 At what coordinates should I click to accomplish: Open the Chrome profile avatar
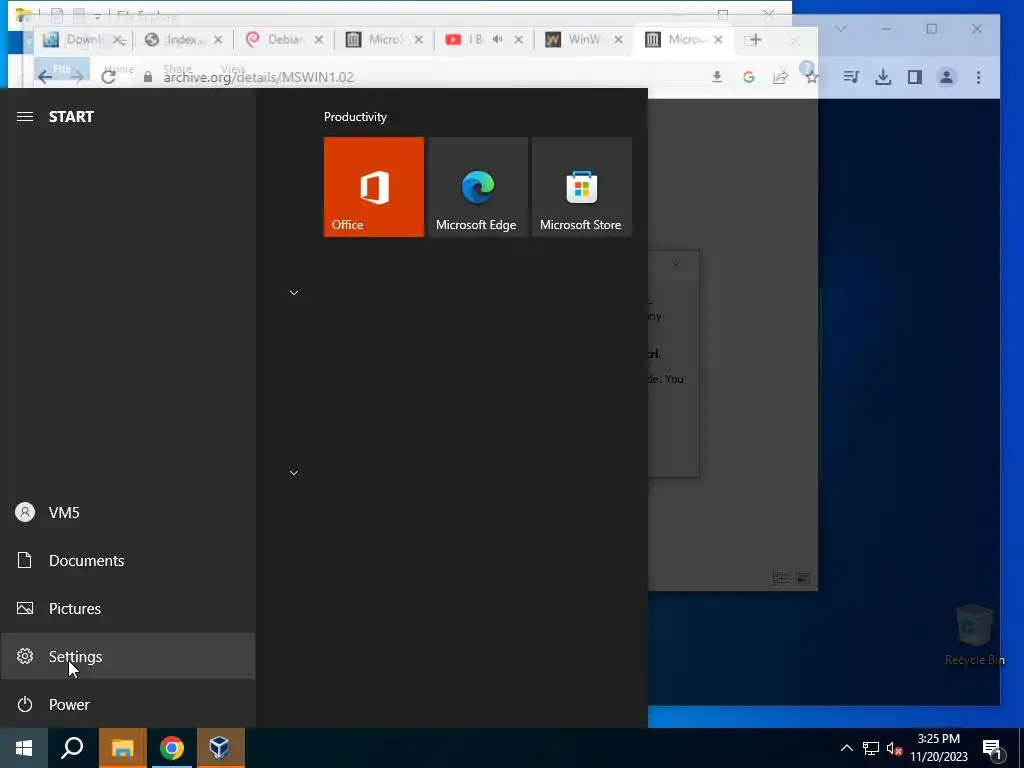tap(946, 77)
